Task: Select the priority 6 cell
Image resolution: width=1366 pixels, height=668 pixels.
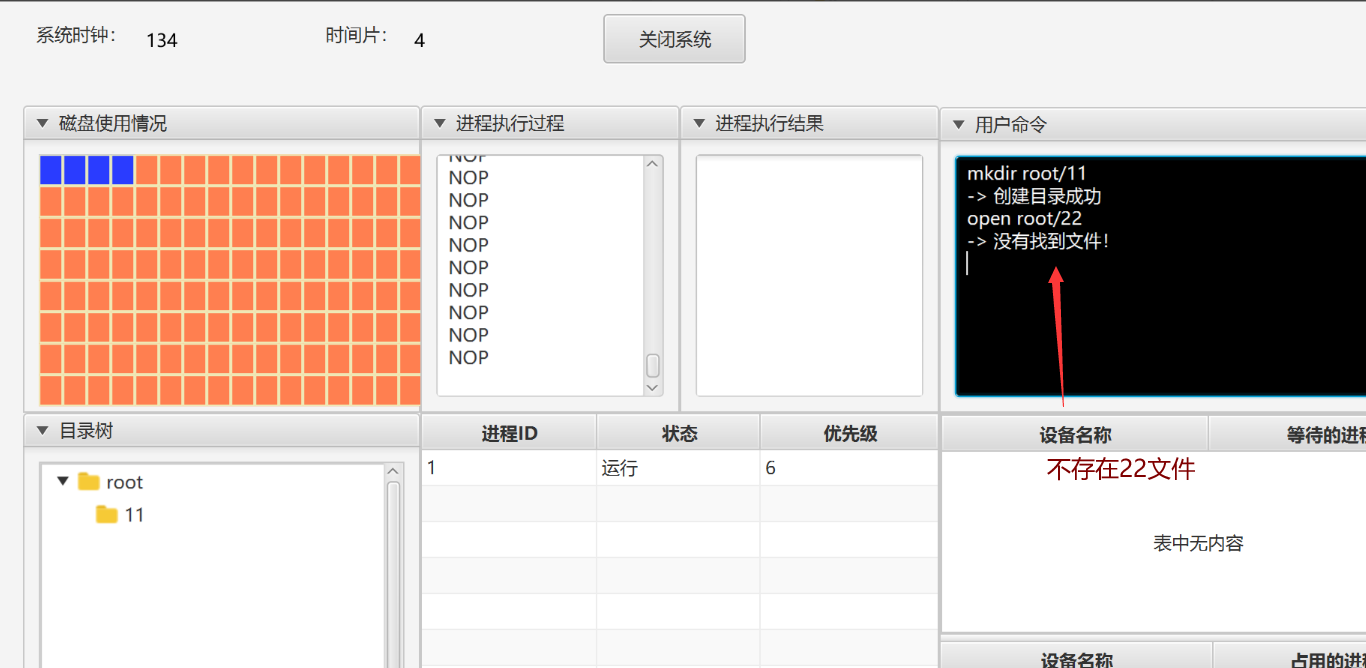Action: [850, 468]
